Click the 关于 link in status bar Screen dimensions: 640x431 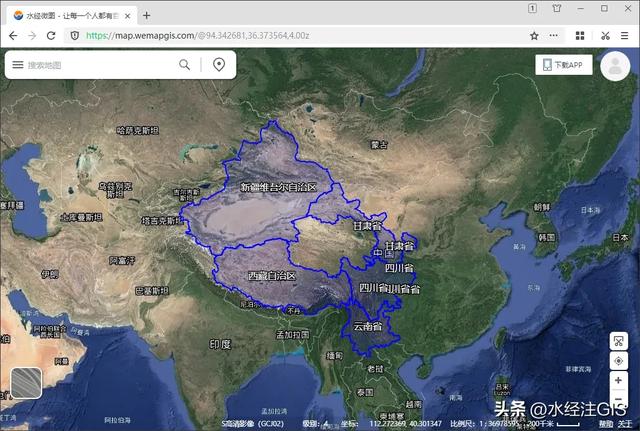pyautogui.click(x=625, y=424)
